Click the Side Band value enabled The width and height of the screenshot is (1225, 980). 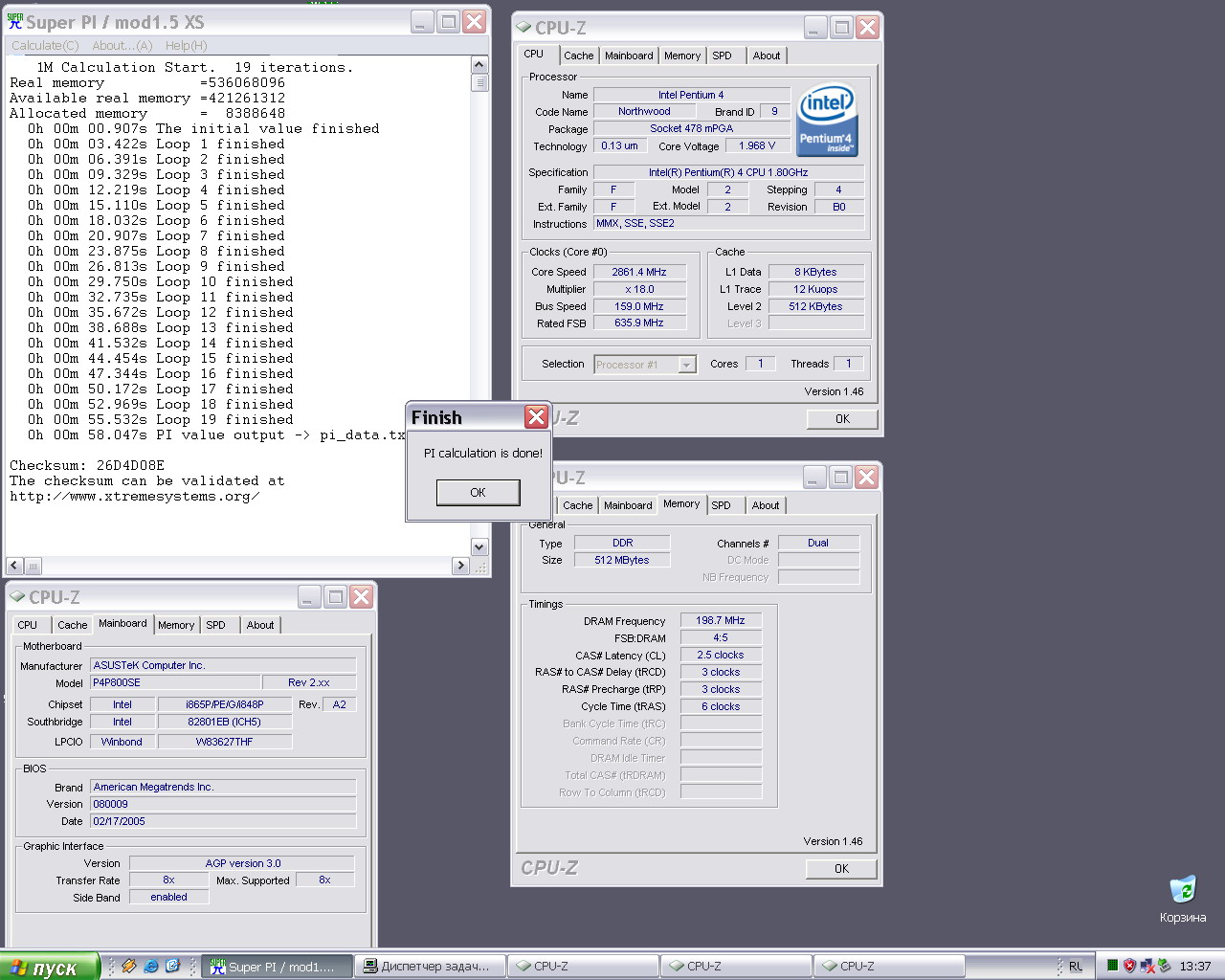tap(168, 897)
